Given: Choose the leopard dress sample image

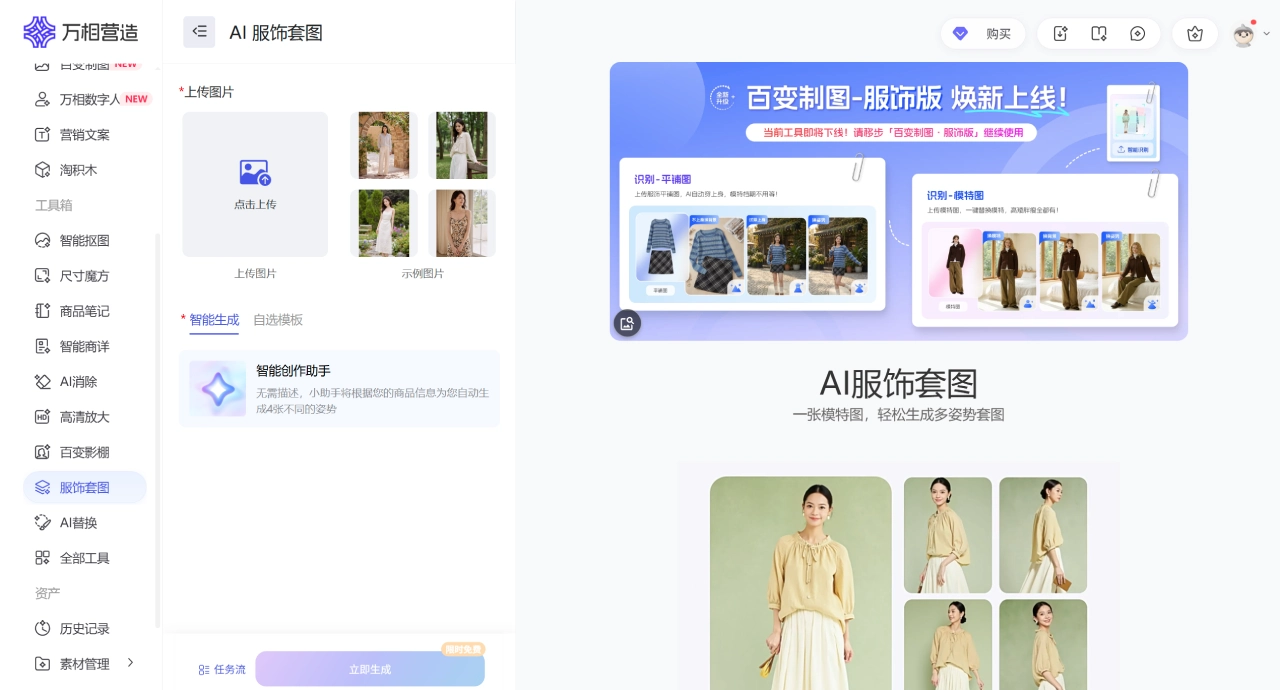Looking at the screenshot, I should coord(462,223).
